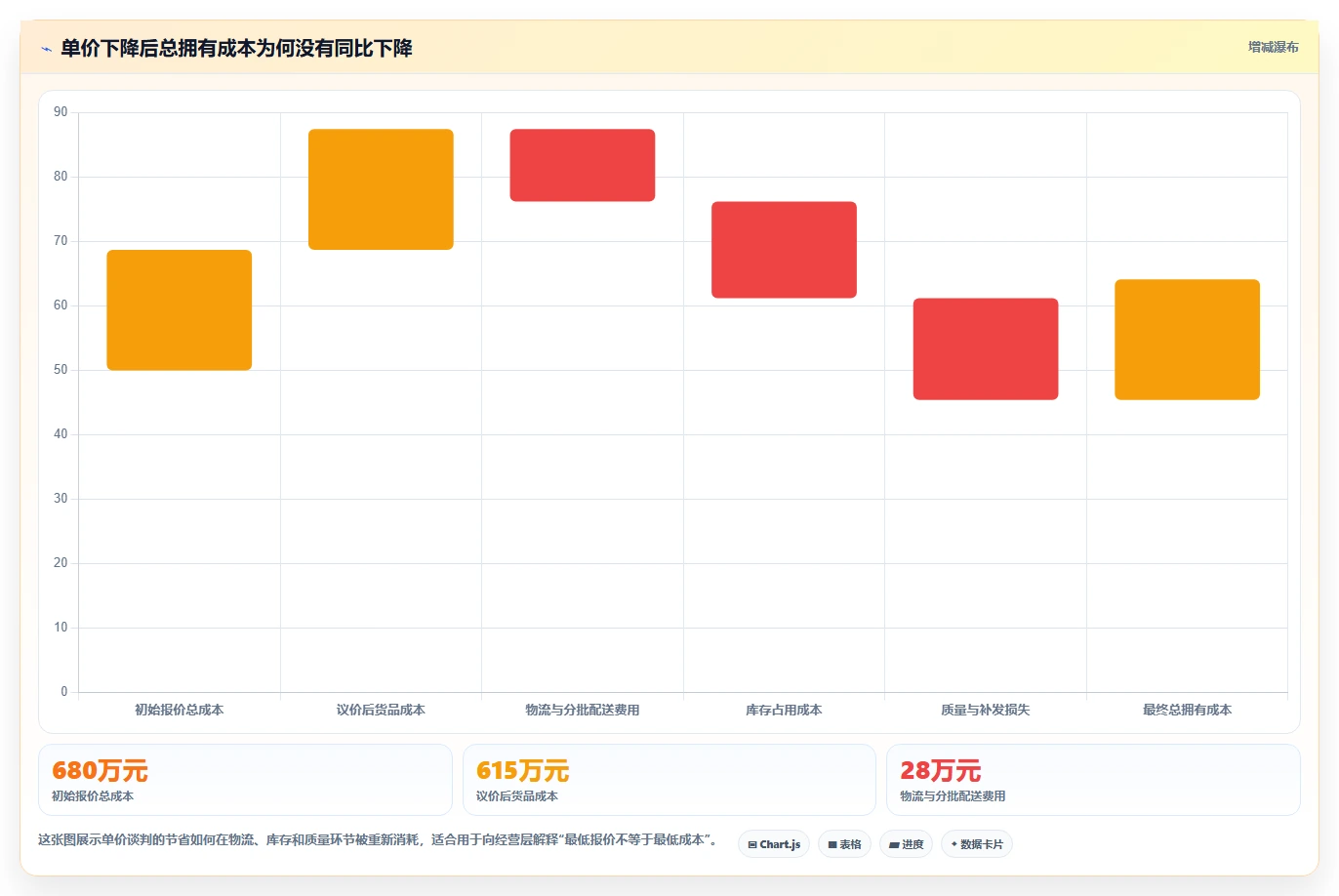Click the x-axis label 质量与补发损失
Viewport: 1339px width, 896px height.
[986, 710]
